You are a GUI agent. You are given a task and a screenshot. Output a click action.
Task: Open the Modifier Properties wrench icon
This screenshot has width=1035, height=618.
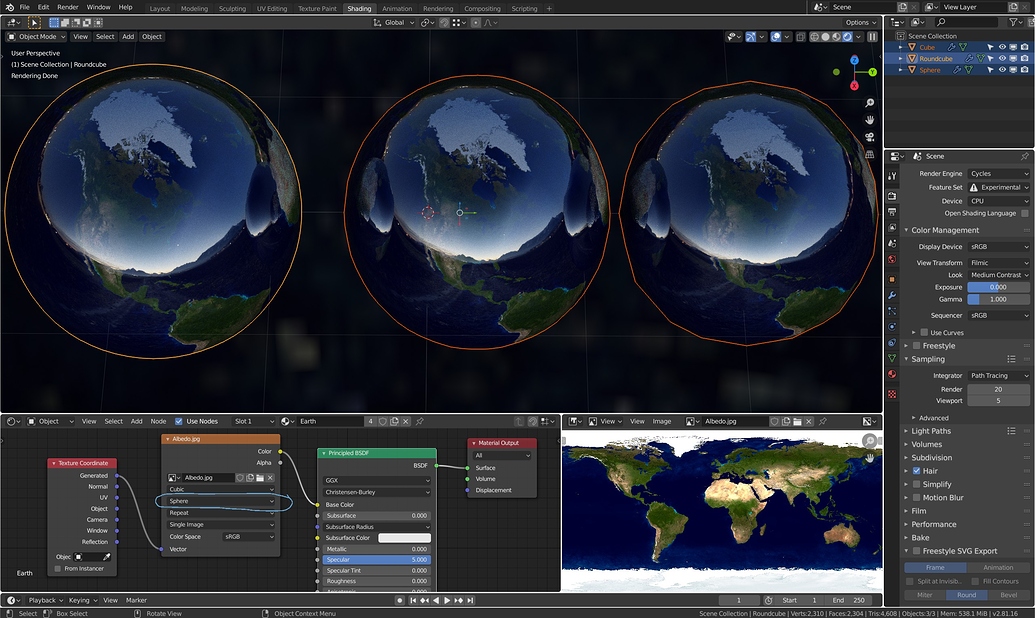[x=894, y=294]
